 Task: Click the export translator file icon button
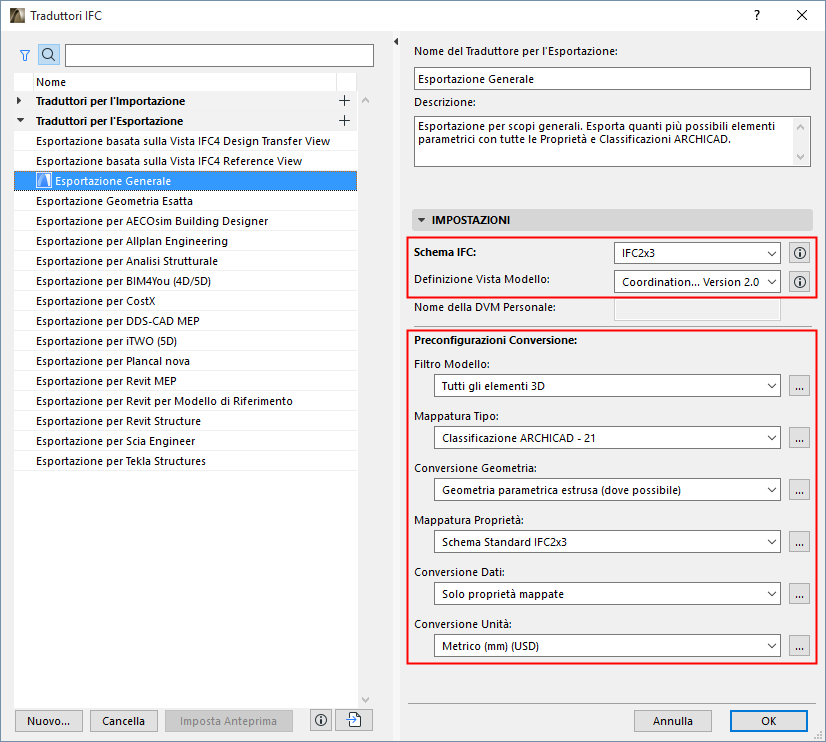tap(353, 720)
